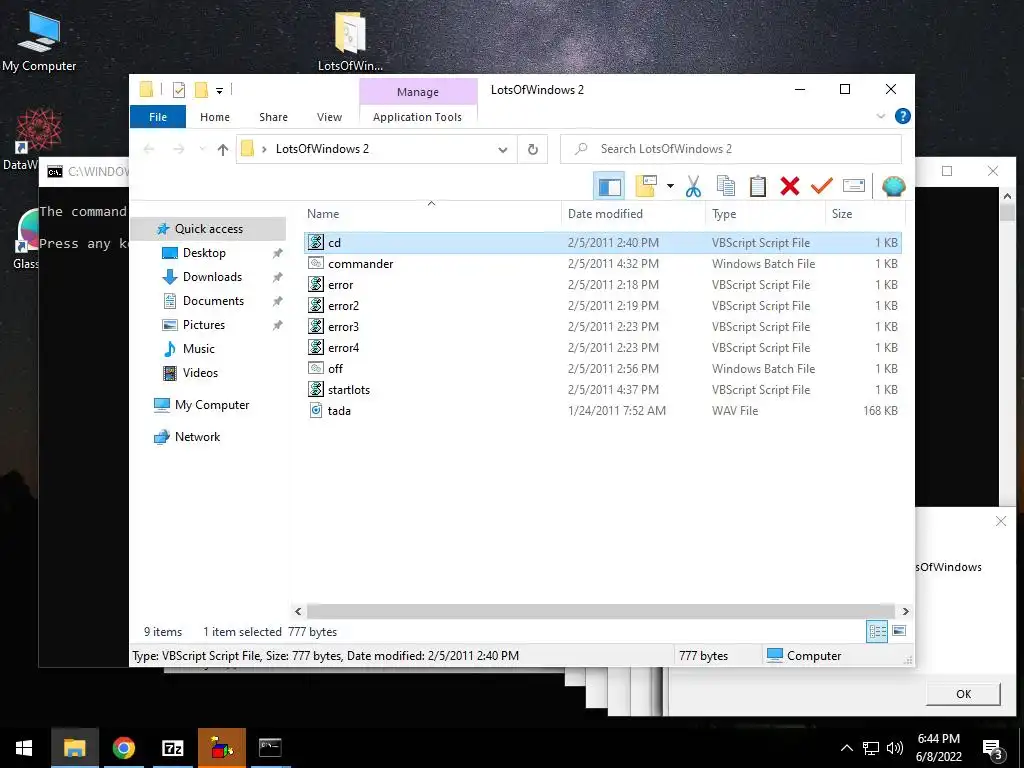
Task: Click the Manage contextual tab
Action: (x=418, y=92)
